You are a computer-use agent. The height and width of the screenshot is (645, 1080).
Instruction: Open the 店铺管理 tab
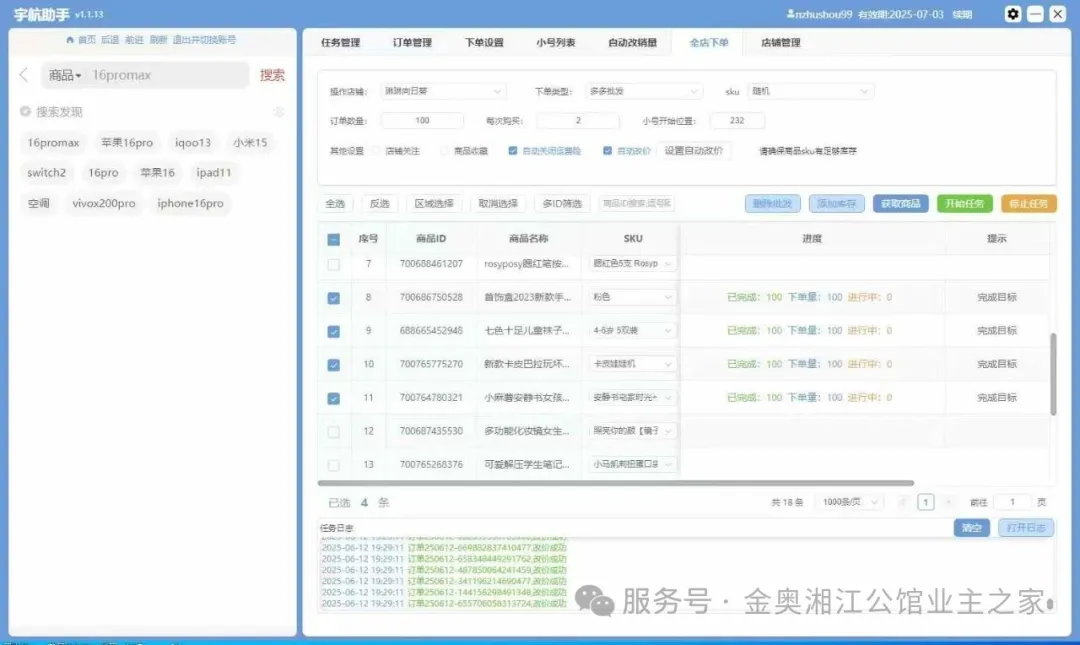pyautogui.click(x=780, y=43)
